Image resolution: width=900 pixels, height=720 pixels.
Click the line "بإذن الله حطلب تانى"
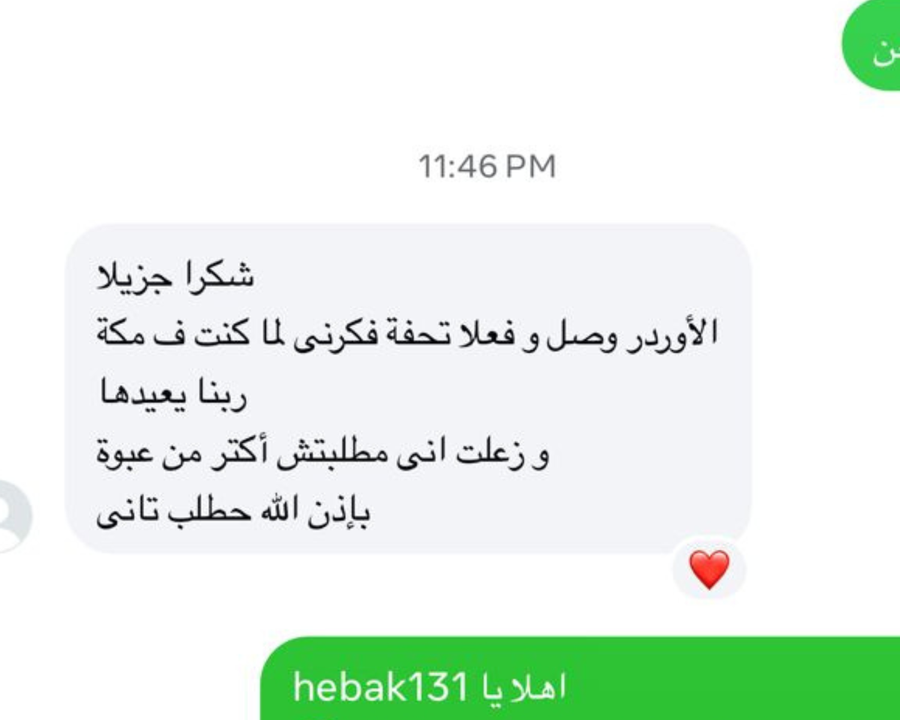(x=233, y=512)
